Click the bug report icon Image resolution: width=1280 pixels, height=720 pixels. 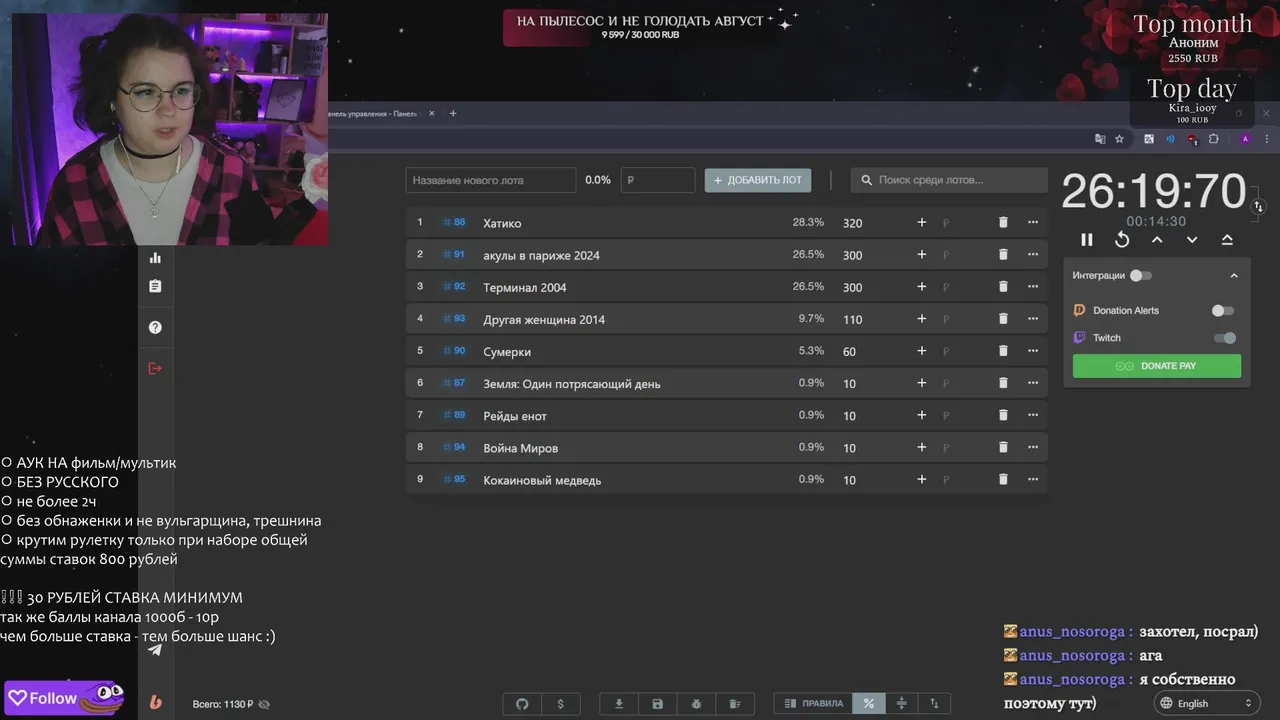coord(696,704)
